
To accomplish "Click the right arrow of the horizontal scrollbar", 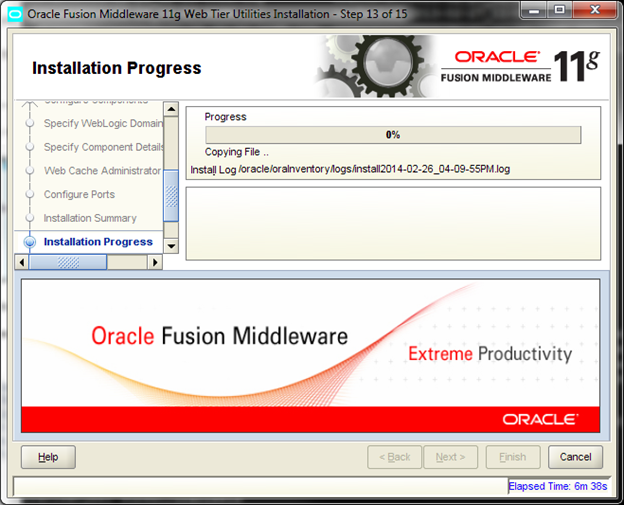I will 154,262.
